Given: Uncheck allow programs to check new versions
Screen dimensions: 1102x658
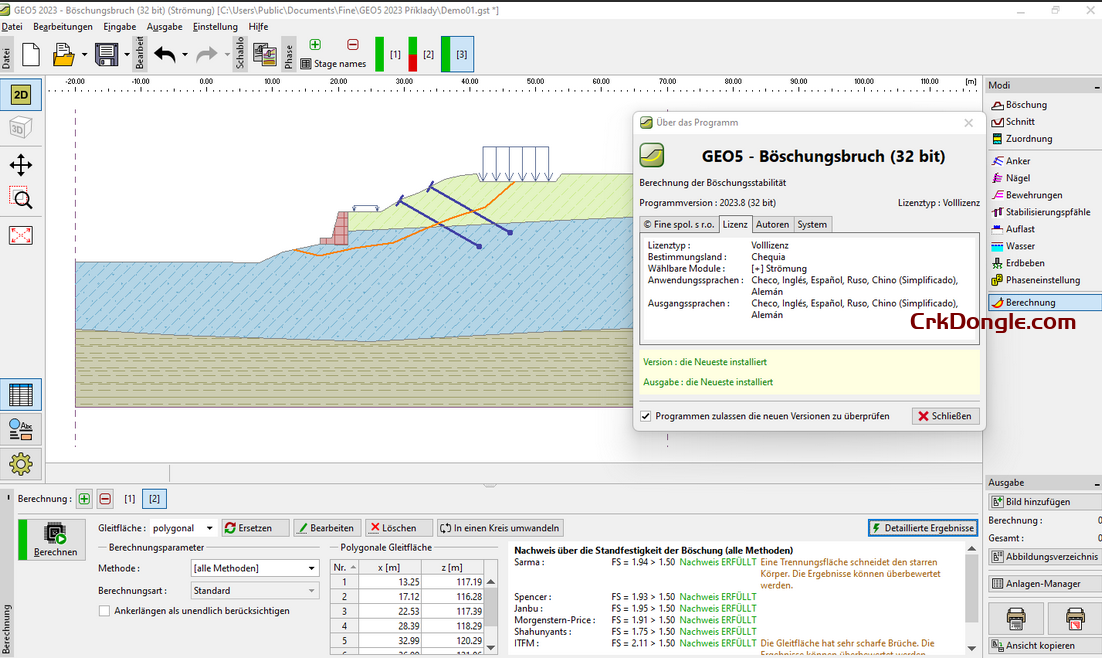Looking at the screenshot, I should click(646, 416).
